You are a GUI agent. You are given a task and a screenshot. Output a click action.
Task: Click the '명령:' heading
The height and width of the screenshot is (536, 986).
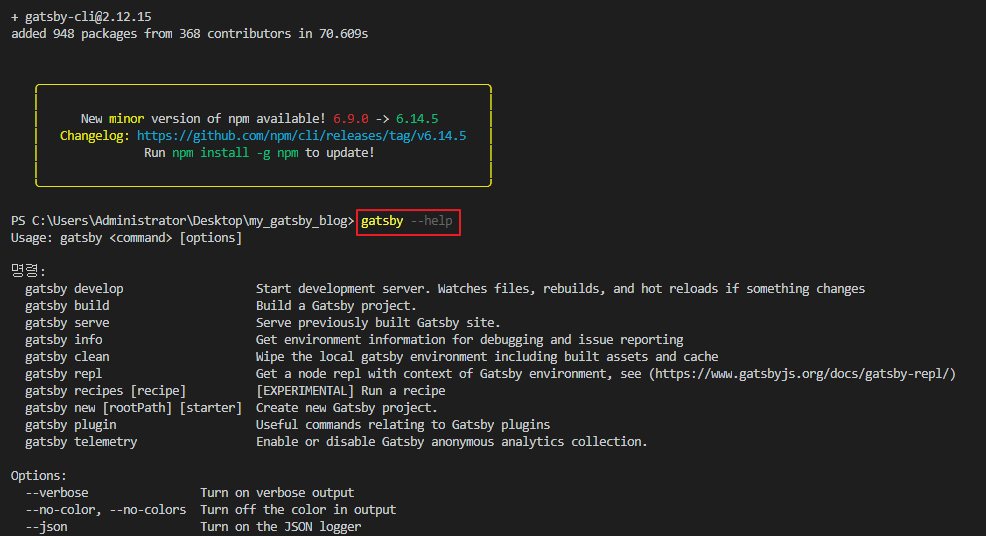[x=28, y=271]
